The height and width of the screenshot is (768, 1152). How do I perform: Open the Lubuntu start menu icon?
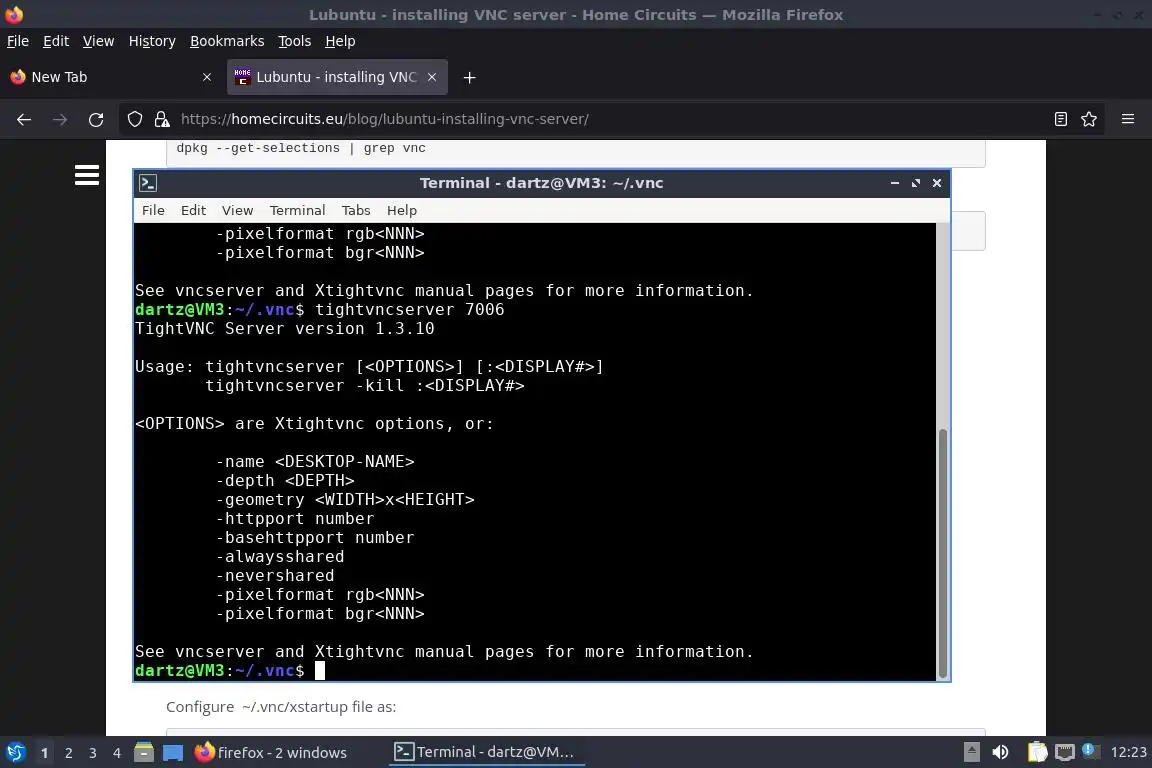[x=15, y=752]
